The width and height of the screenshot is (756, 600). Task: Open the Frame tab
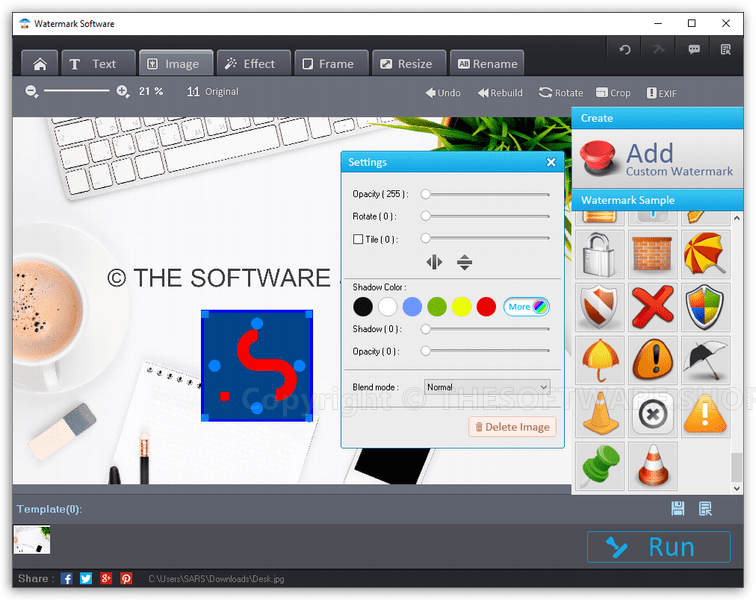(x=331, y=64)
